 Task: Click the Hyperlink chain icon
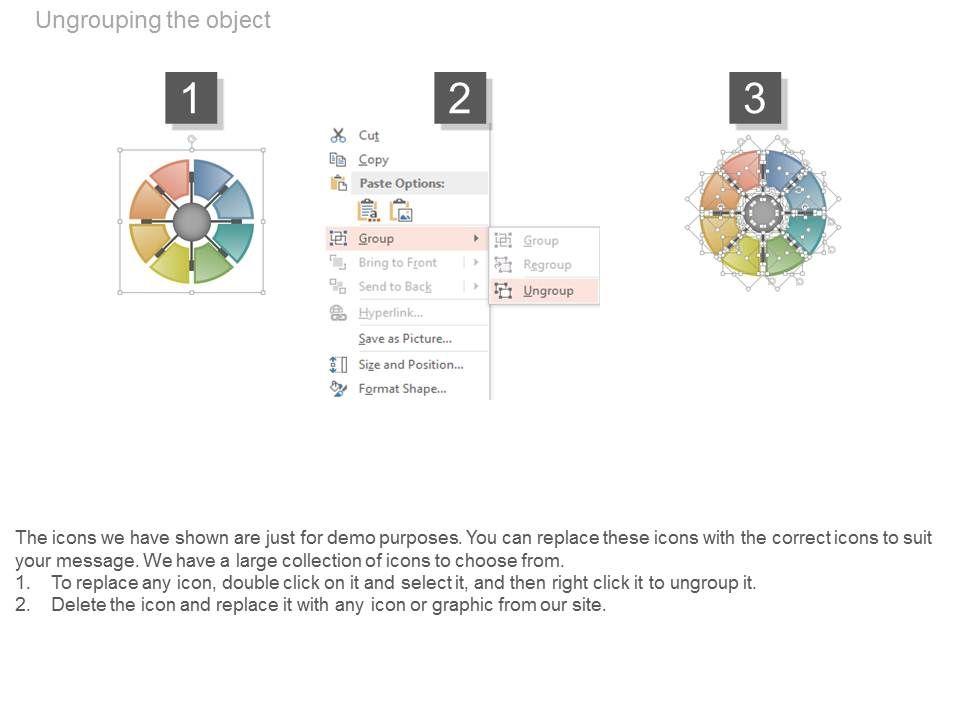[x=338, y=313]
